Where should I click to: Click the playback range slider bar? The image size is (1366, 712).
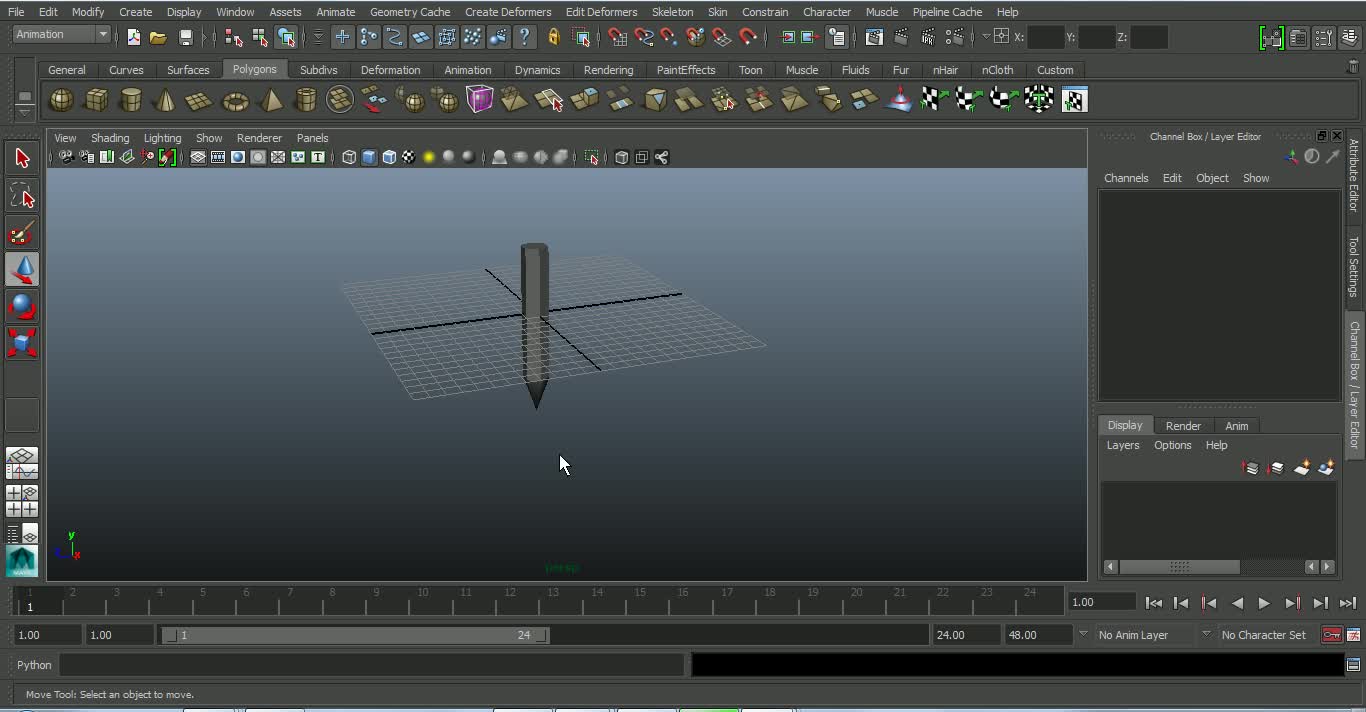(355, 635)
